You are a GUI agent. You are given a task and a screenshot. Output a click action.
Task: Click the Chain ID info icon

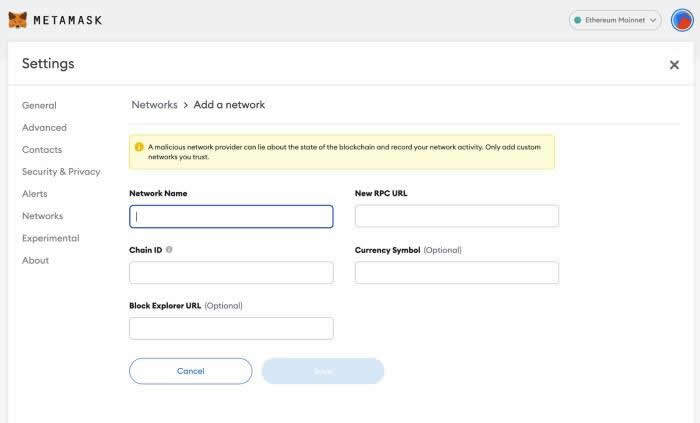(x=169, y=249)
